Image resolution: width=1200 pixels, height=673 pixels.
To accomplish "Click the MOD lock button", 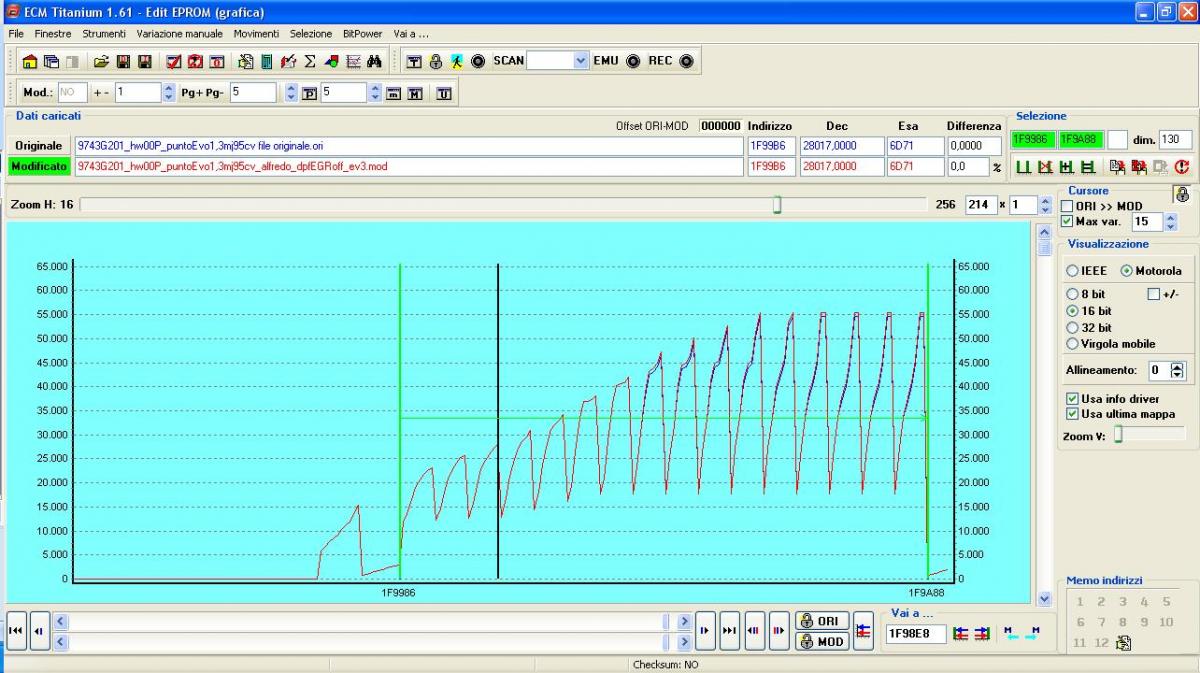I will (823, 642).
